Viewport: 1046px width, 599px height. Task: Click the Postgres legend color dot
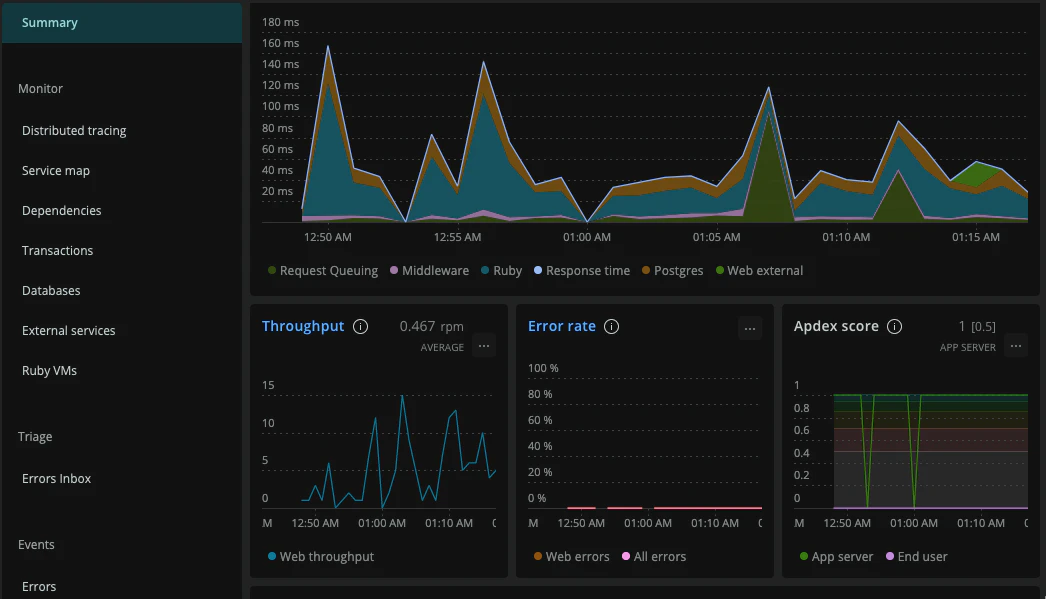(x=646, y=270)
